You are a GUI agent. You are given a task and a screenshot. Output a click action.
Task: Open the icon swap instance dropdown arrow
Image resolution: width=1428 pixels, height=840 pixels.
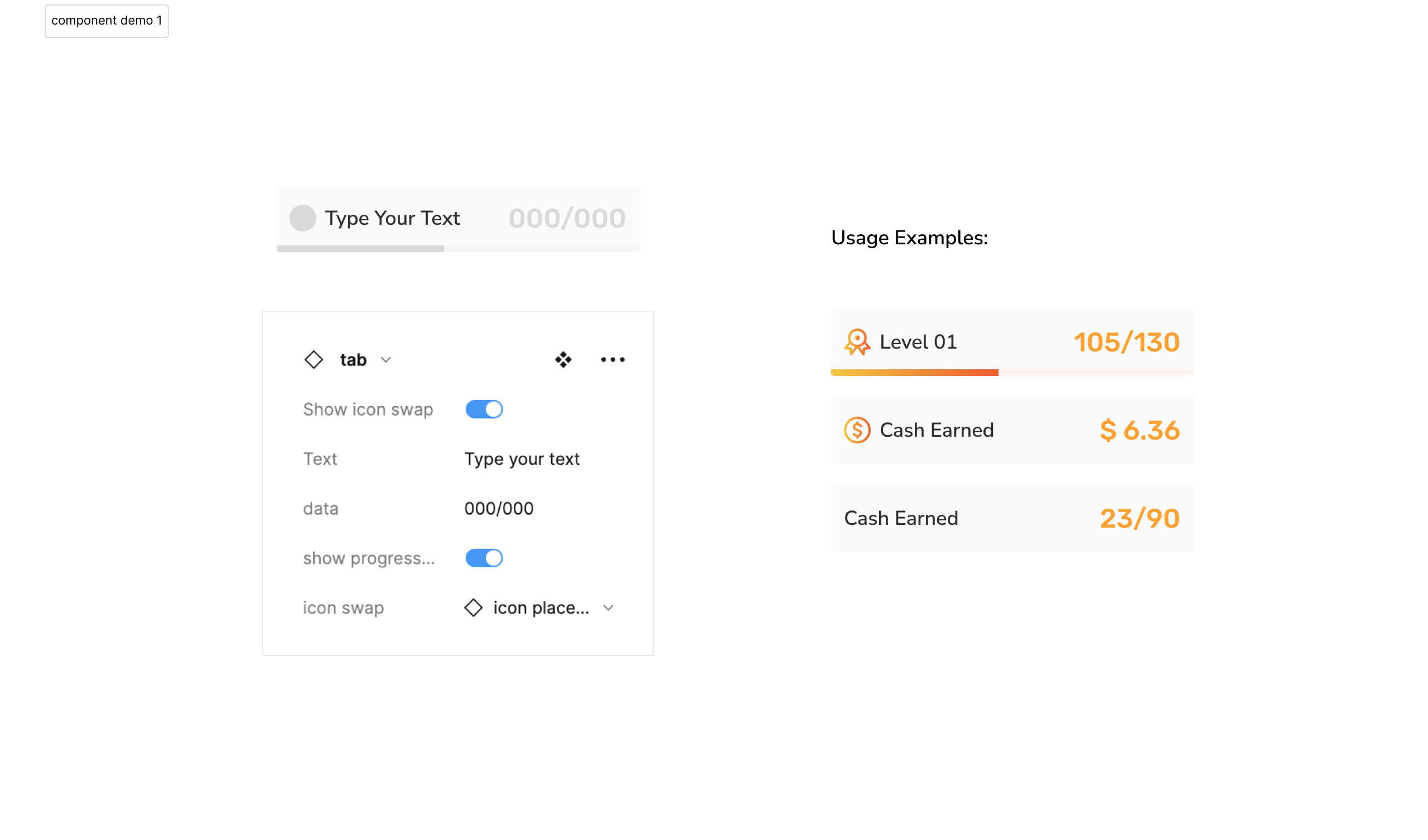pos(609,608)
